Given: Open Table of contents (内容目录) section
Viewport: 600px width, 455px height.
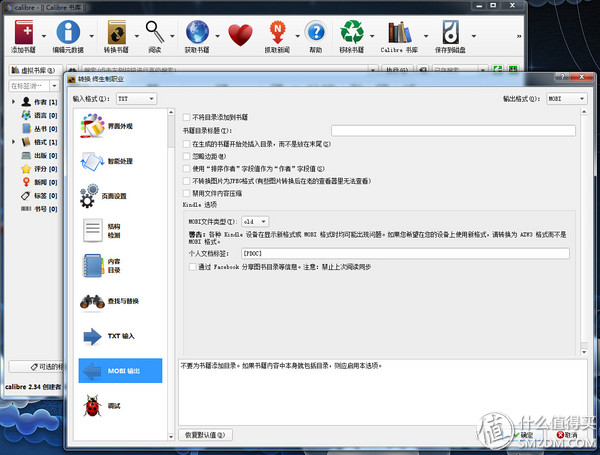Looking at the screenshot, I should click(120, 266).
